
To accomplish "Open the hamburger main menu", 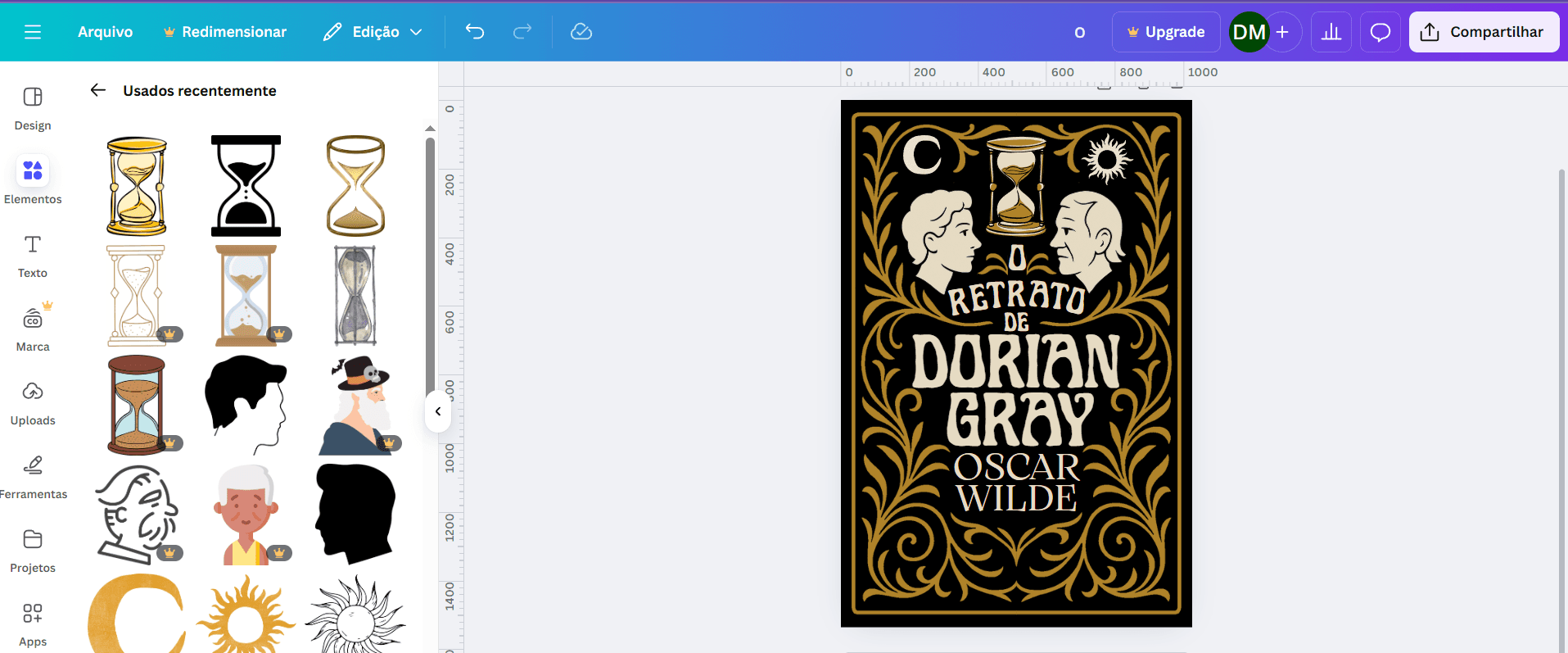I will click(33, 32).
